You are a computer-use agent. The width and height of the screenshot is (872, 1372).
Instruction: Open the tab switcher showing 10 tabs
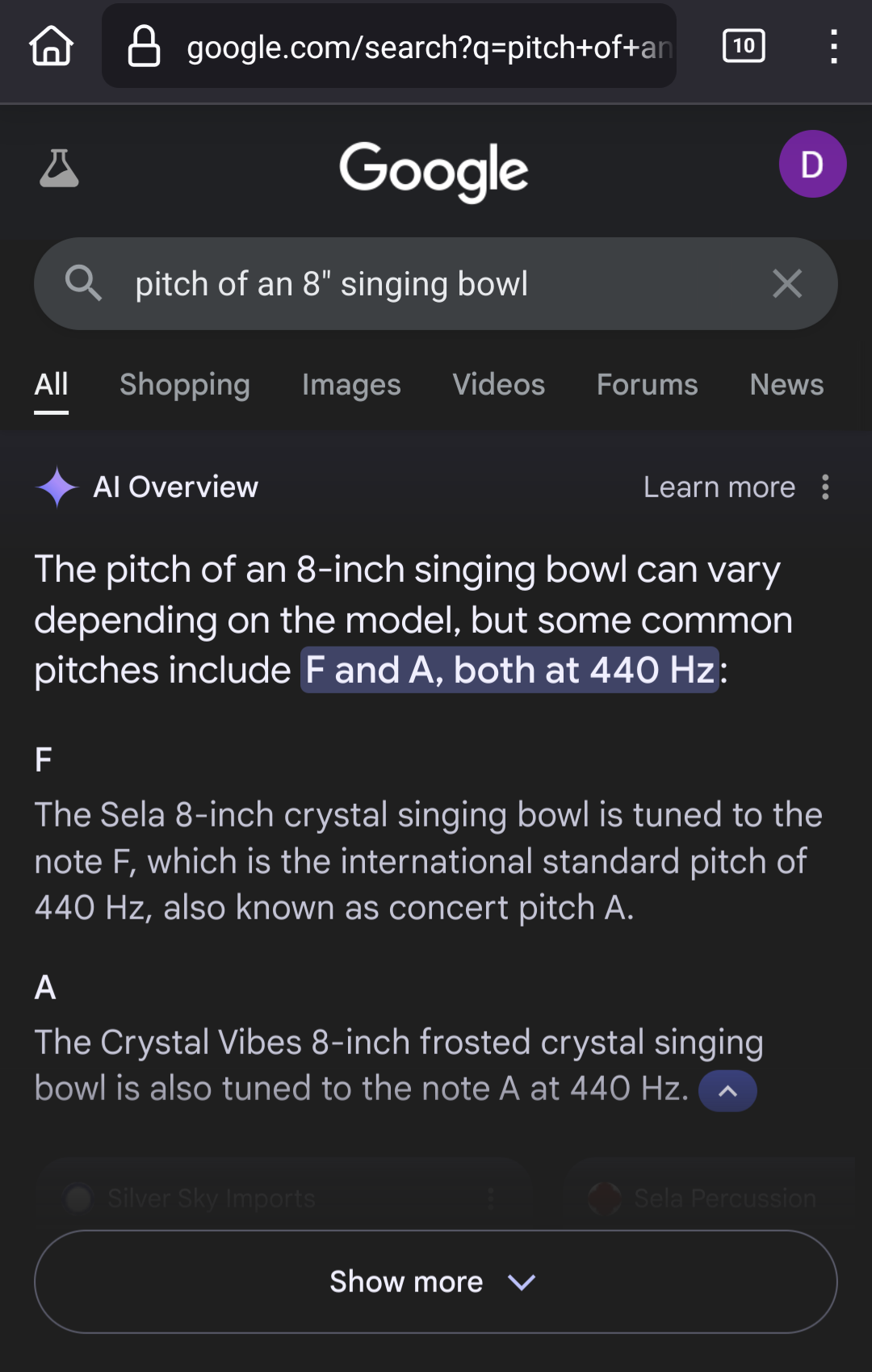pos(744,46)
